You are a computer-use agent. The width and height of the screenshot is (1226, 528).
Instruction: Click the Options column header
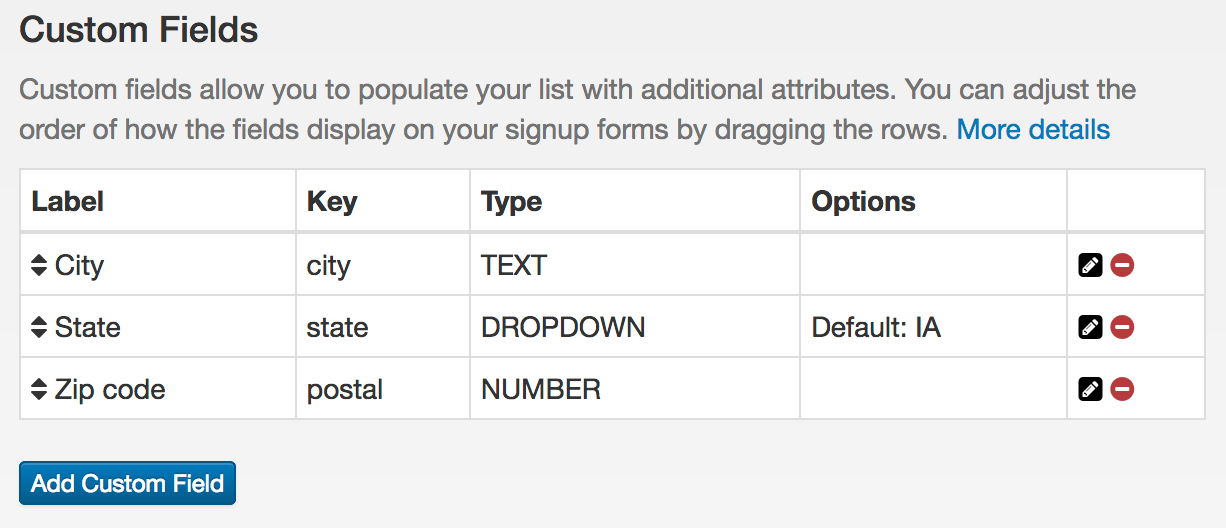click(x=863, y=202)
